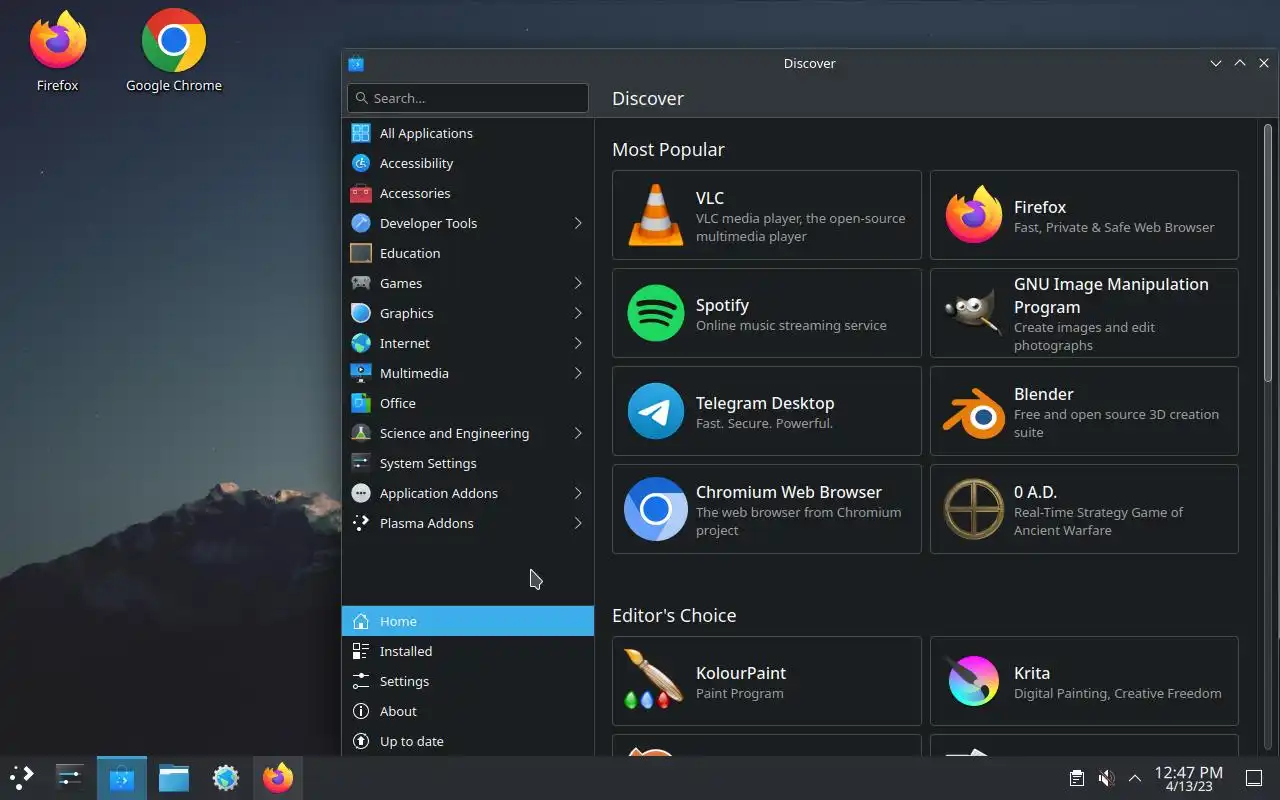This screenshot has height=800, width=1280.
Task: Click the Show Desktop button
Action: [x=1254, y=778]
